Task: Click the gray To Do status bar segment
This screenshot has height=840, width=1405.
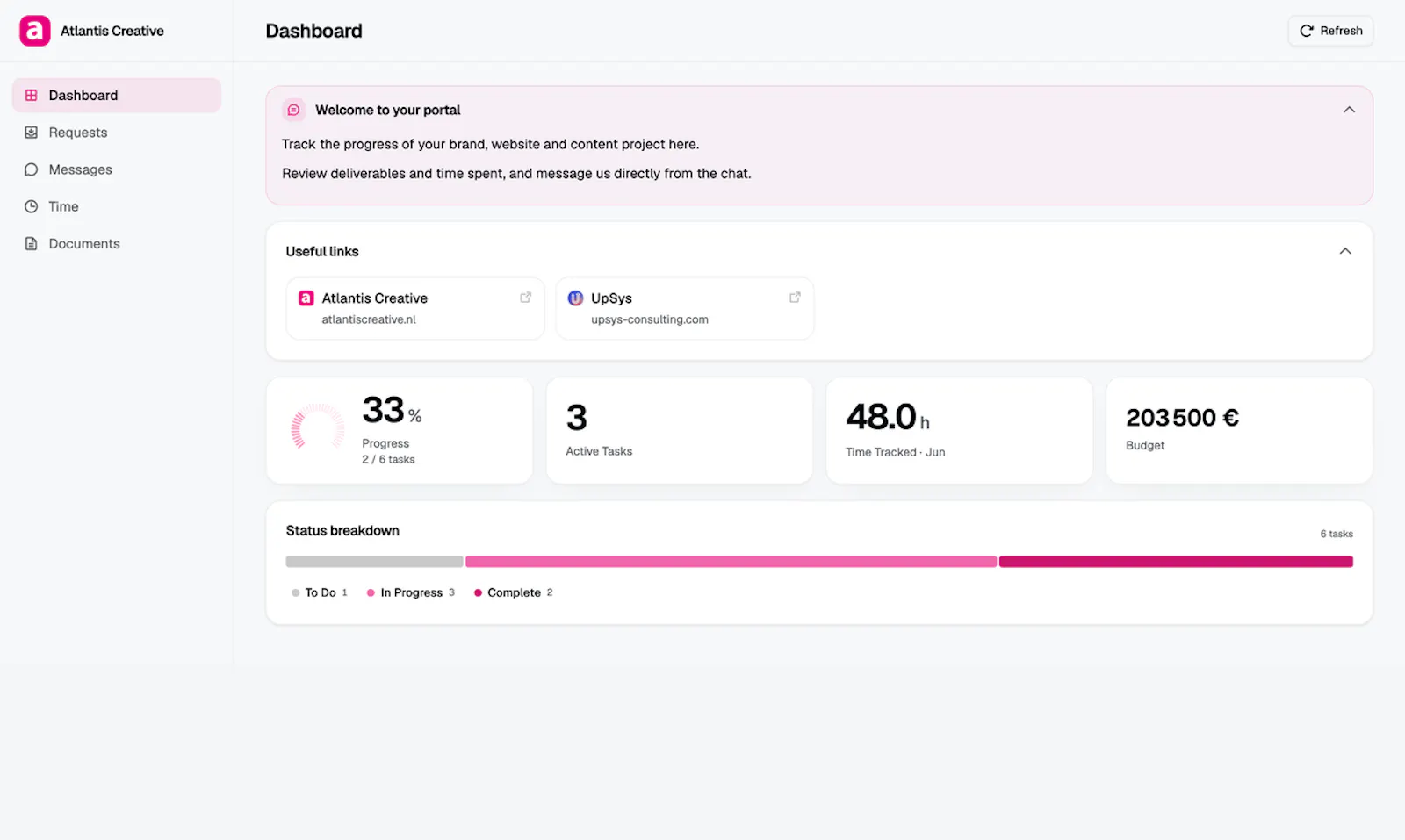Action: pos(374,562)
